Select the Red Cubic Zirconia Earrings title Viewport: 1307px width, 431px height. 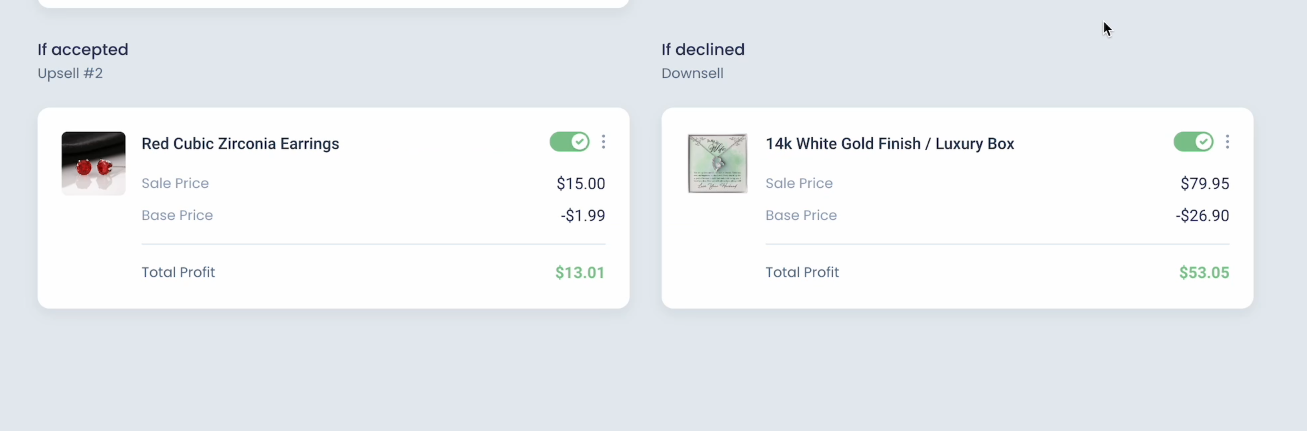click(x=240, y=144)
